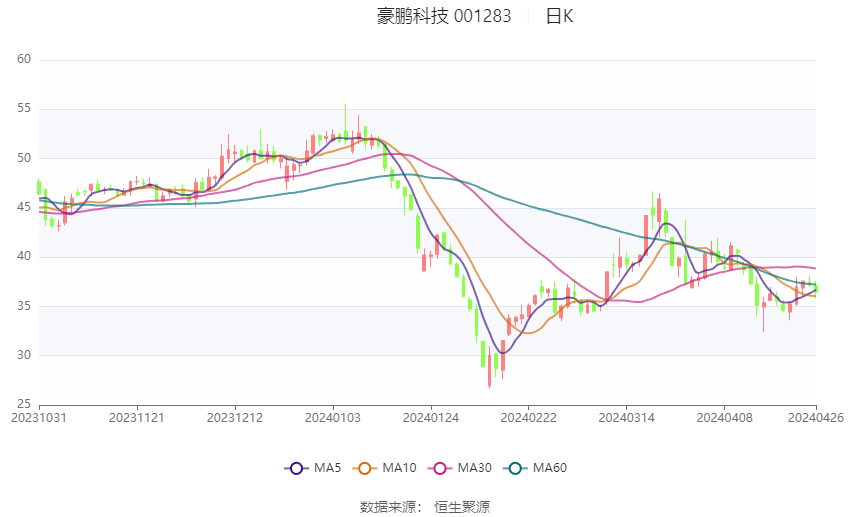The width and height of the screenshot is (850, 517).
Task: Hide the MA10 line via its label
Action: (400, 468)
